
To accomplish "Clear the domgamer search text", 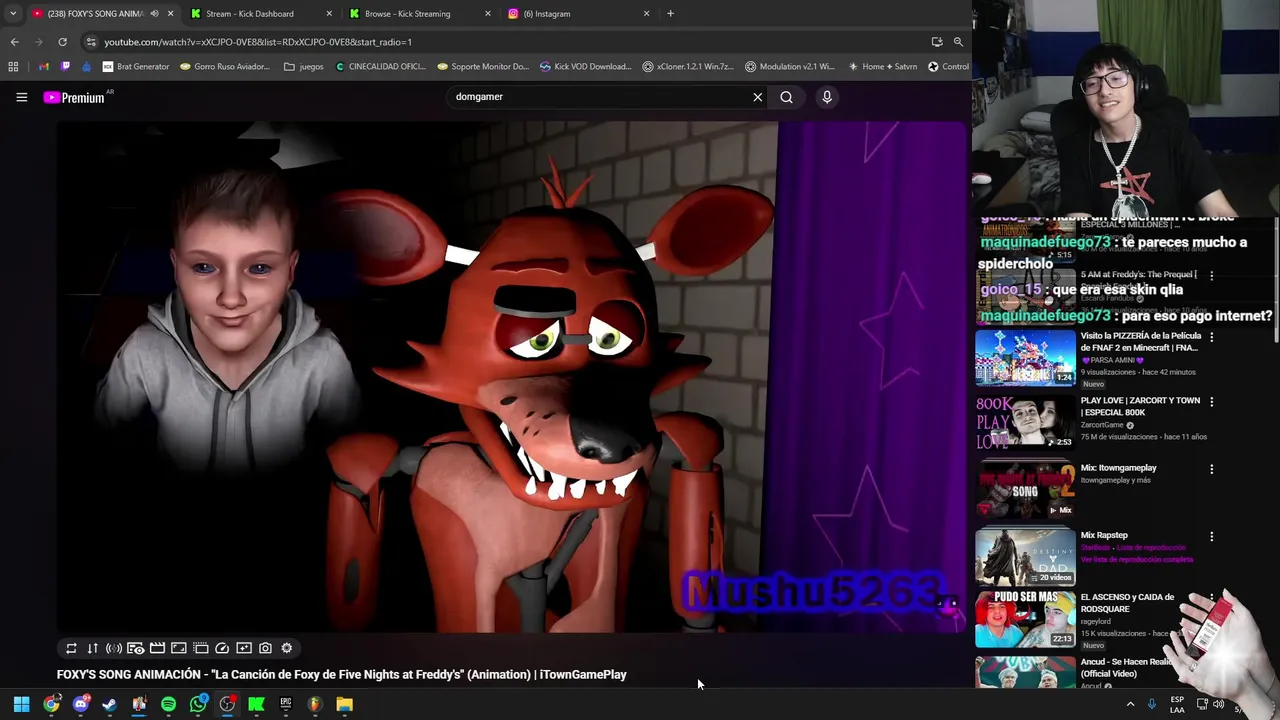I will (x=757, y=97).
